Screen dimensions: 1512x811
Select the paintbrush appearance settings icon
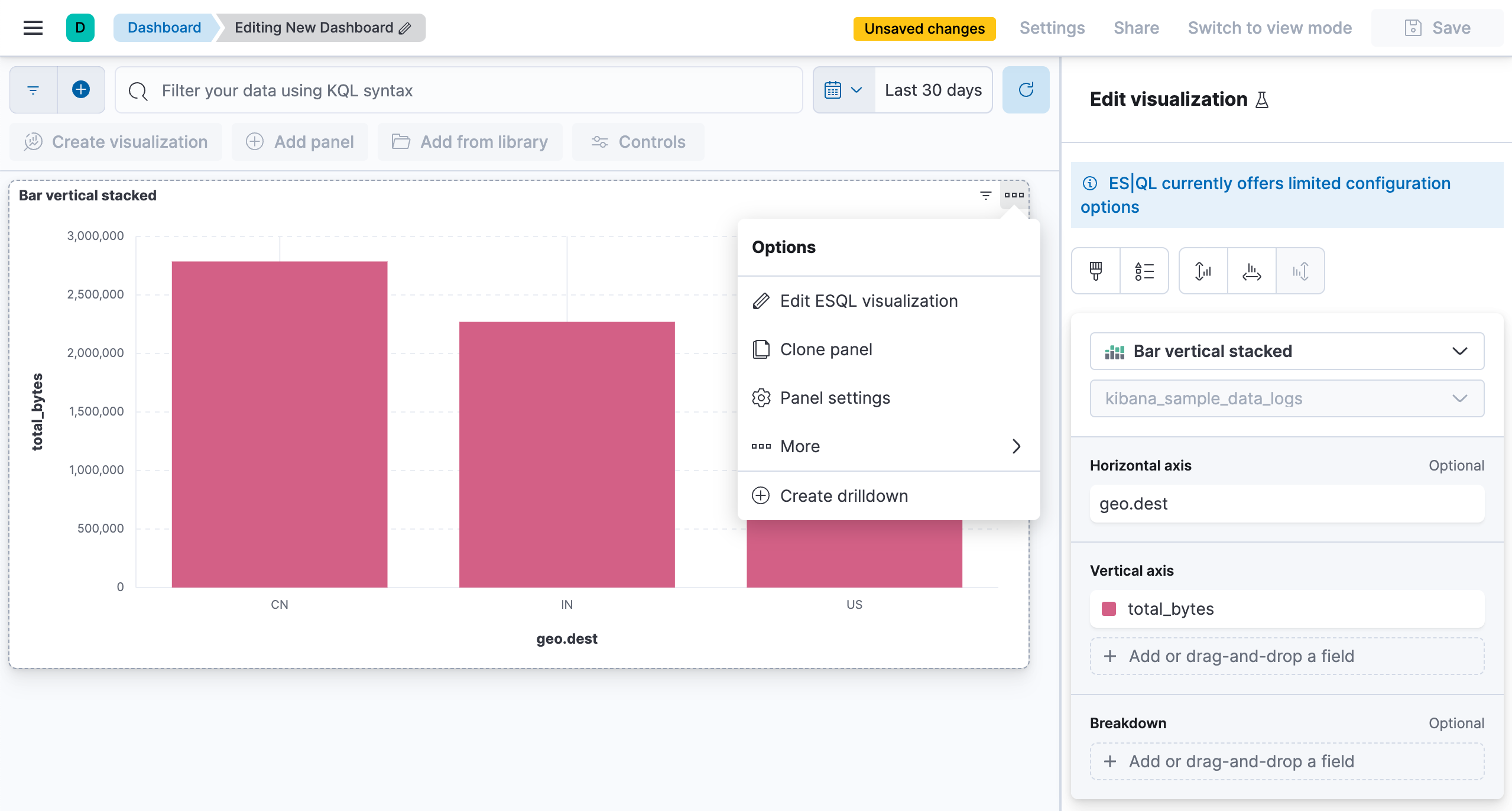coord(1095,271)
